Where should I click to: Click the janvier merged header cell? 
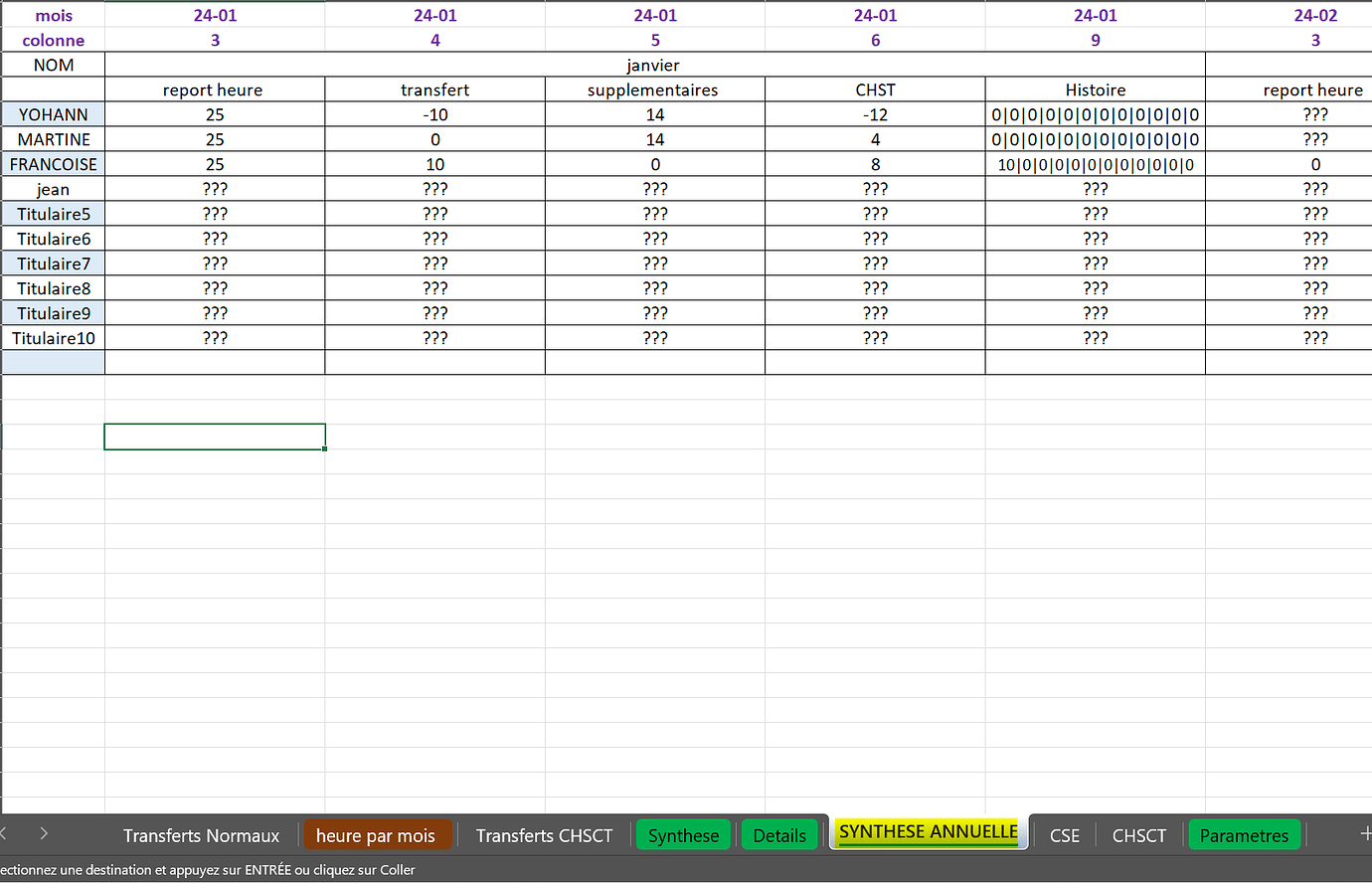[x=654, y=64]
